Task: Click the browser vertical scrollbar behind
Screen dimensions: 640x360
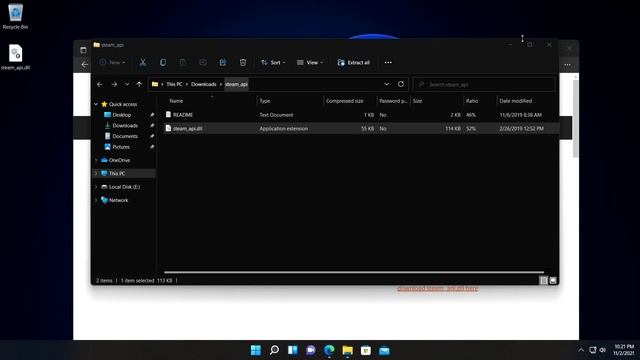Action: click(x=576, y=118)
